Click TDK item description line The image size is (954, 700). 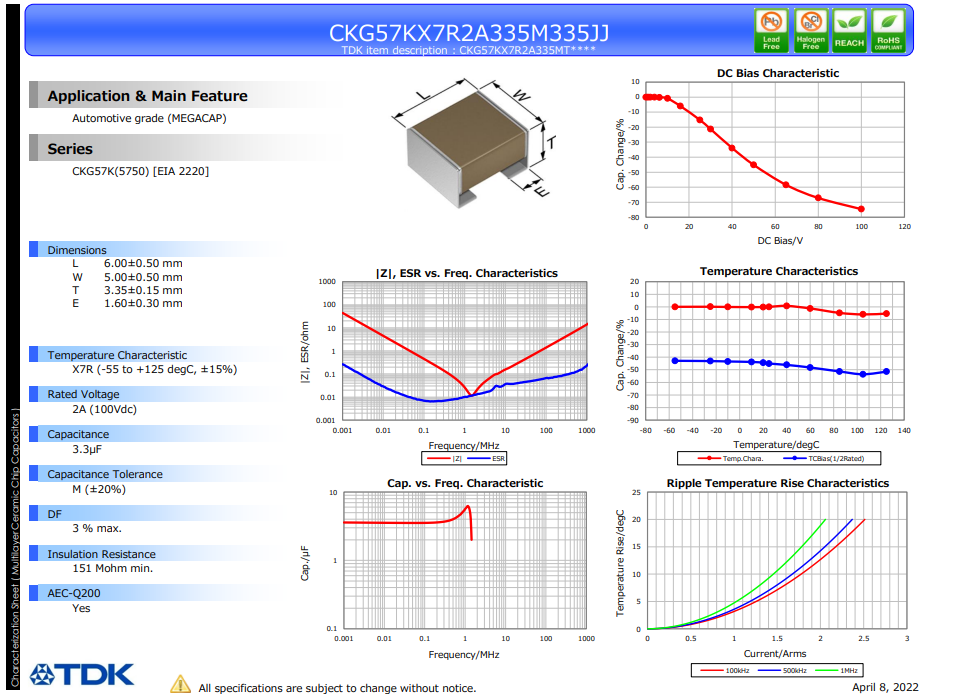point(468,50)
